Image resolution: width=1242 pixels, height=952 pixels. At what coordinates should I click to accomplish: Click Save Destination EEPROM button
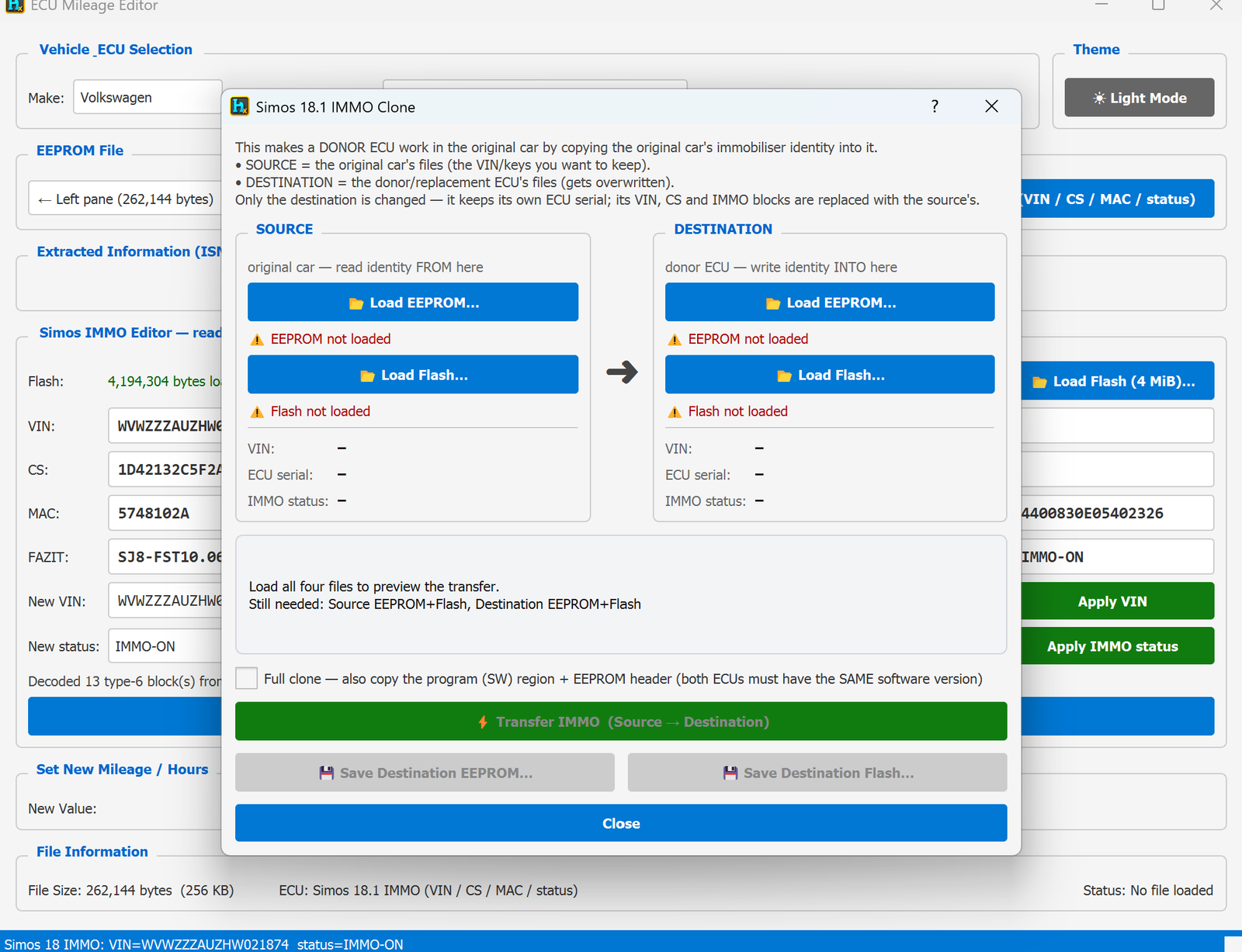click(x=425, y=773)
